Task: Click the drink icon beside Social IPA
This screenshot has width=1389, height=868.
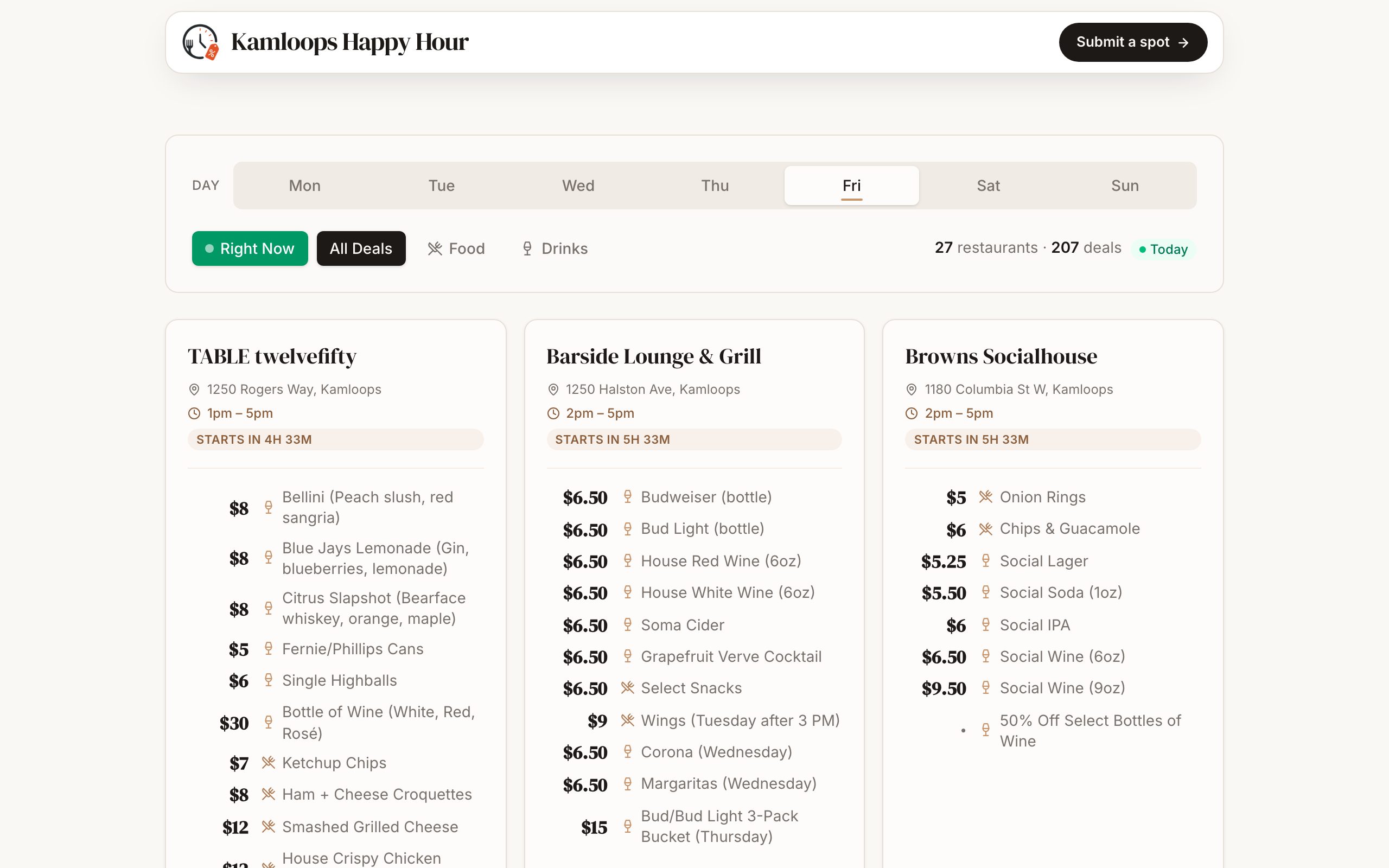Action: click(x=985, y=624)
